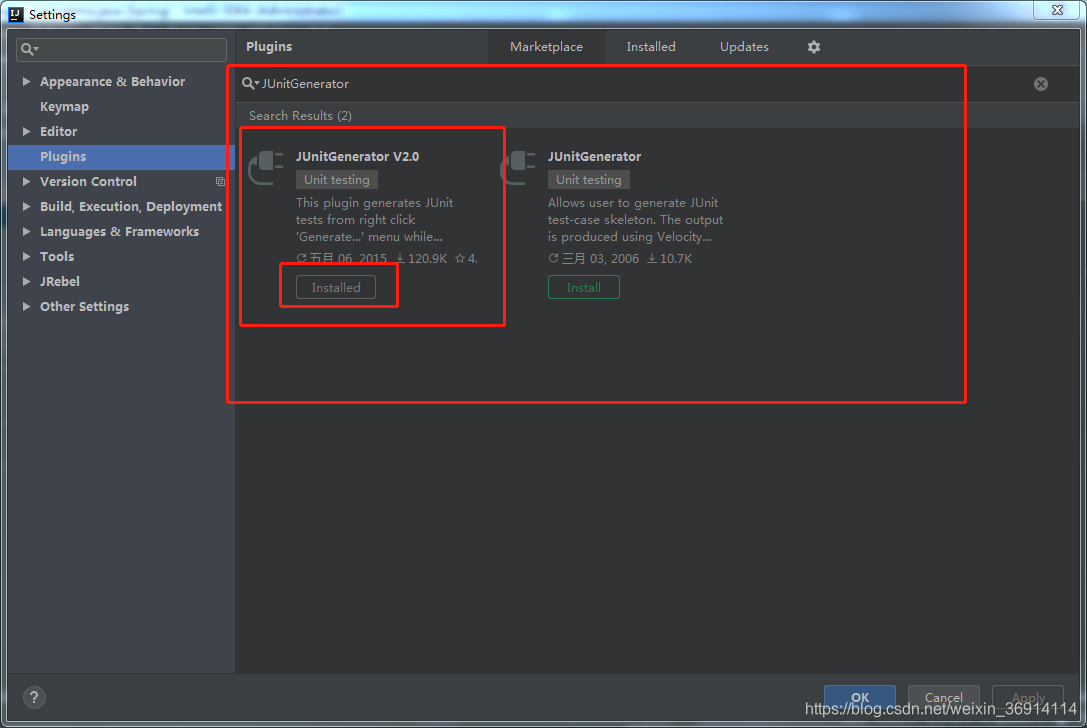Expand Appearance & Behavior settings
The height and width of the screenshot is (728, 1087).
coord(26,82)
